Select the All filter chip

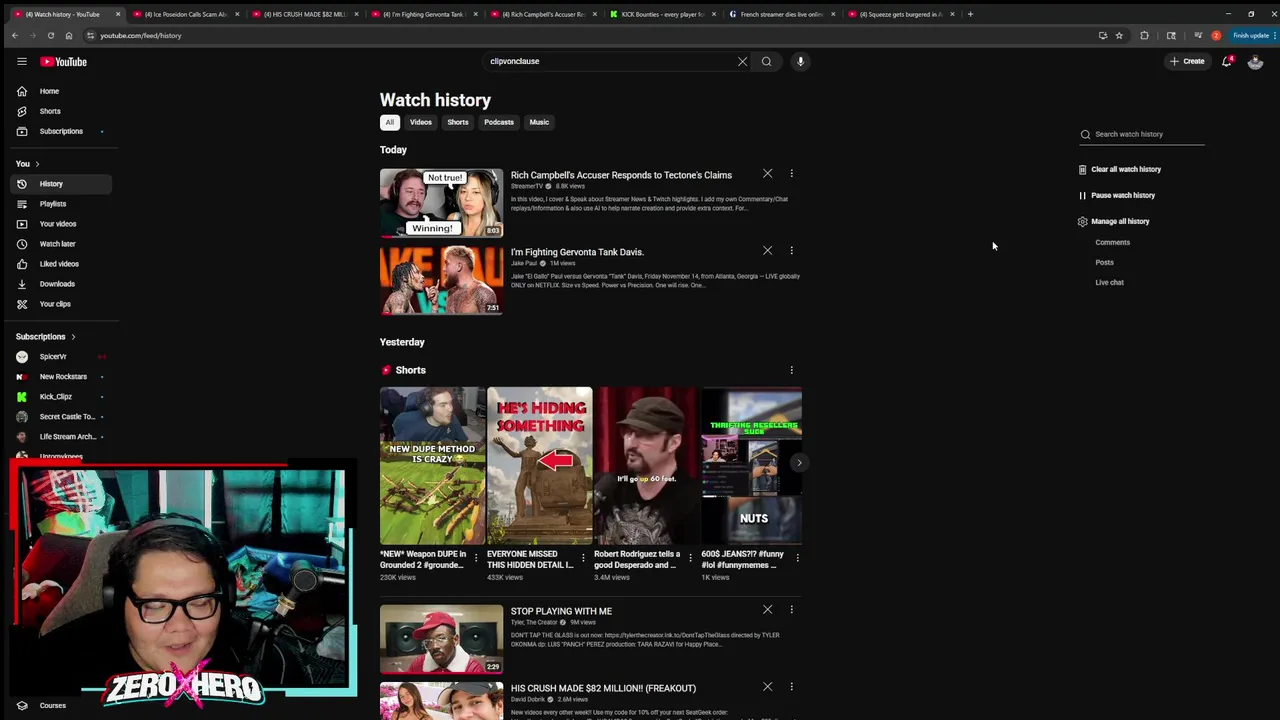pyautogui.click(x=390, y=122)
